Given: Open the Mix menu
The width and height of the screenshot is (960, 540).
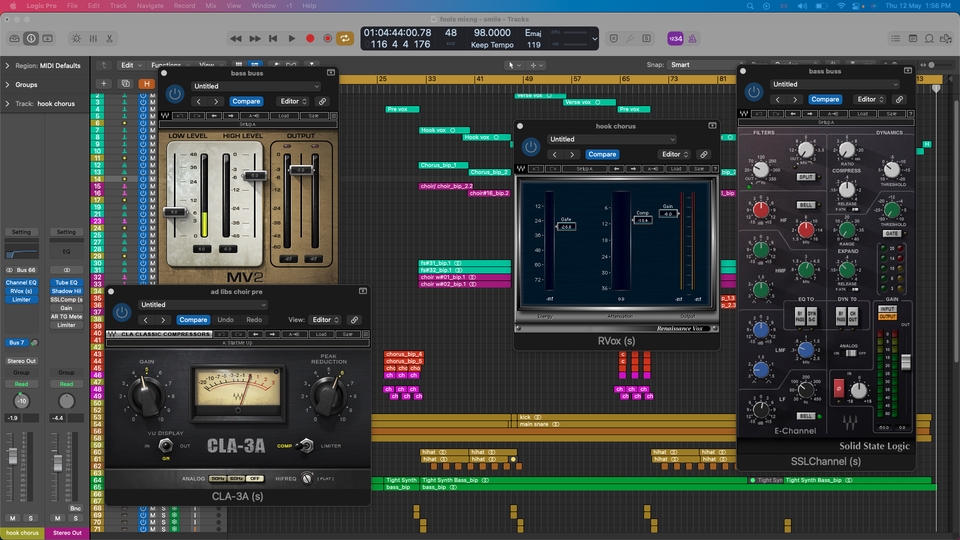Looking at the screenshot, I should coord(211,6).
